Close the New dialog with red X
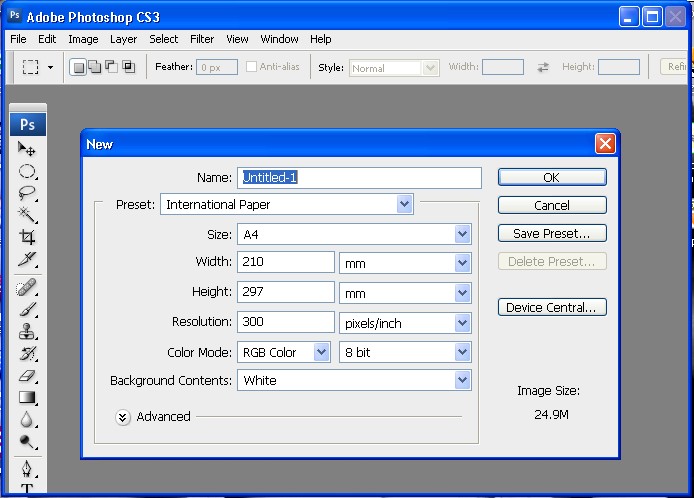This screenshot has height=498, width=694. (x=605, y=143)
